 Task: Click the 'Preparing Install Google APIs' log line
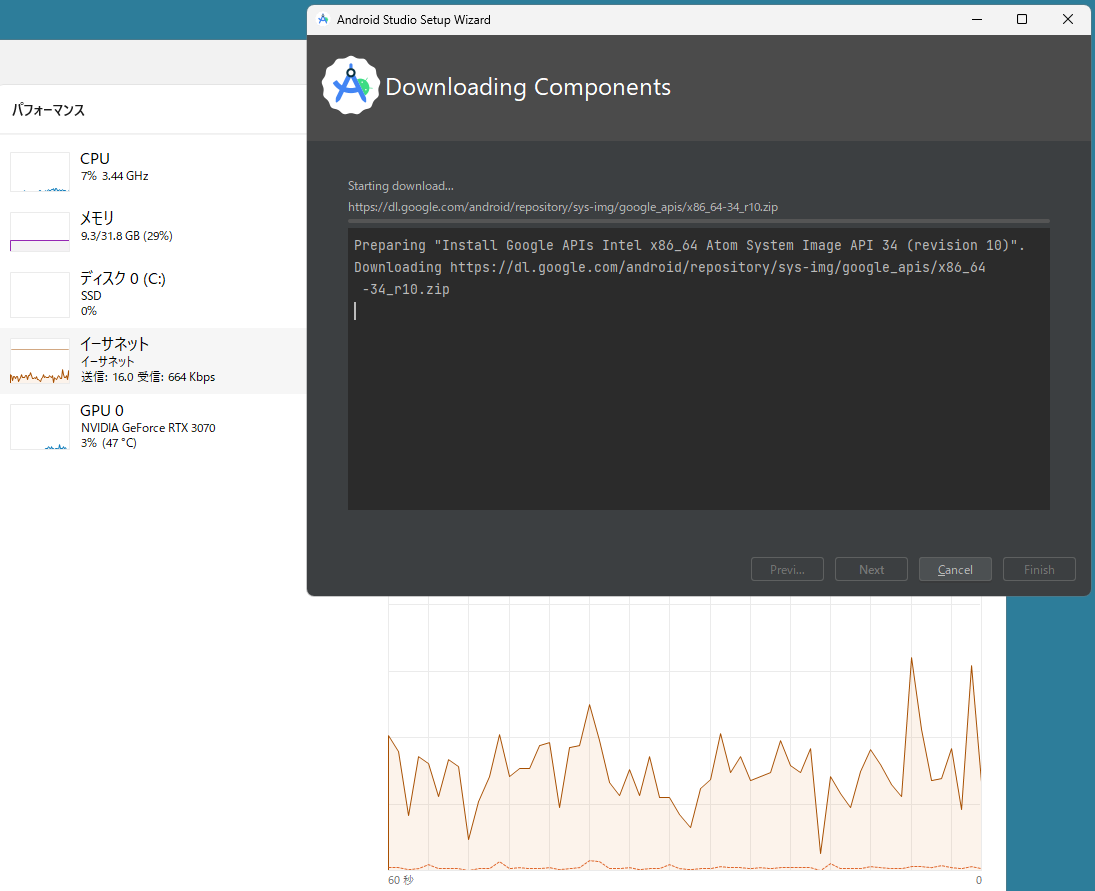pos(689,245)
